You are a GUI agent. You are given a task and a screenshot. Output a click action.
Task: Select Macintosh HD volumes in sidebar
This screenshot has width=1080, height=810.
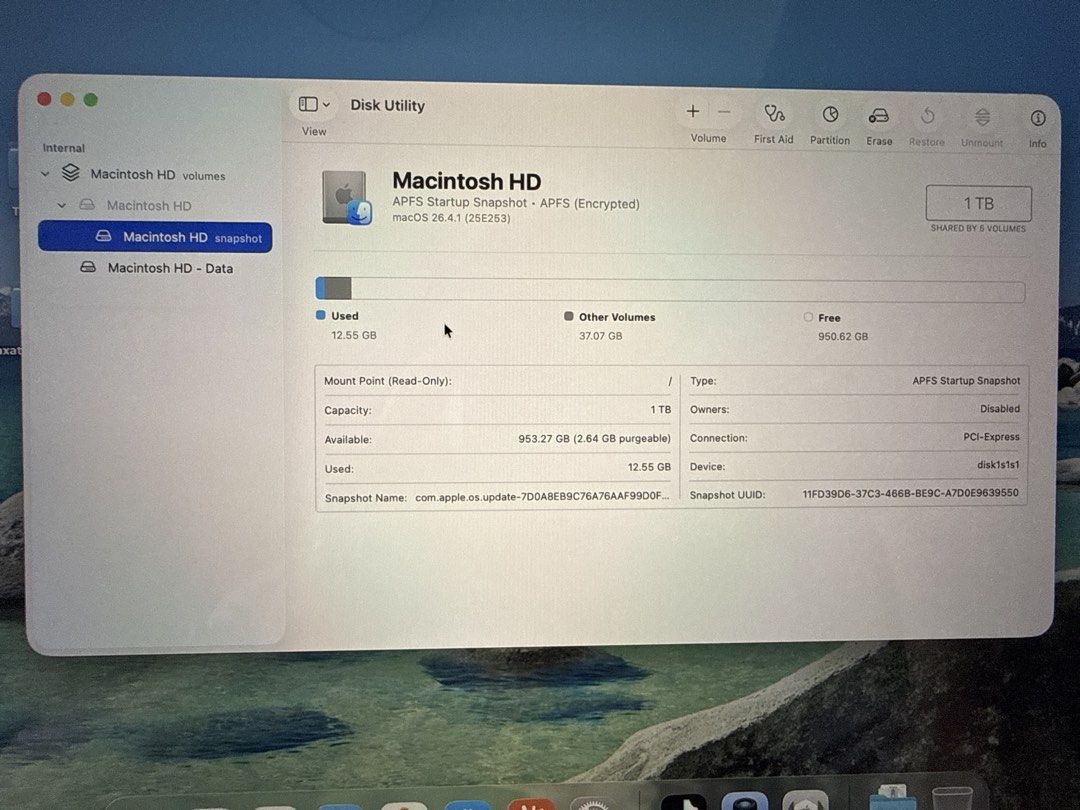(158, 175)
